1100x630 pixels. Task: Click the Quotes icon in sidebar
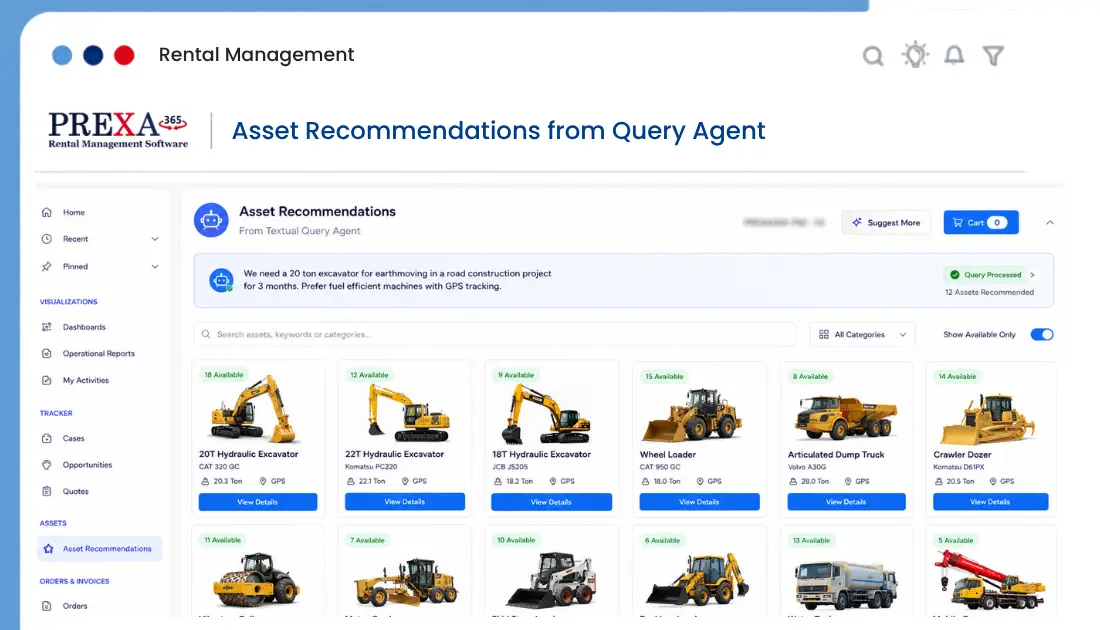(x=46, y=491)
